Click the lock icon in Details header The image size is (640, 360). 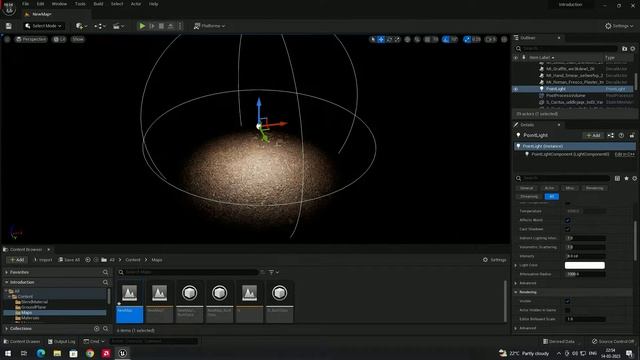click(x=632, y=135)
